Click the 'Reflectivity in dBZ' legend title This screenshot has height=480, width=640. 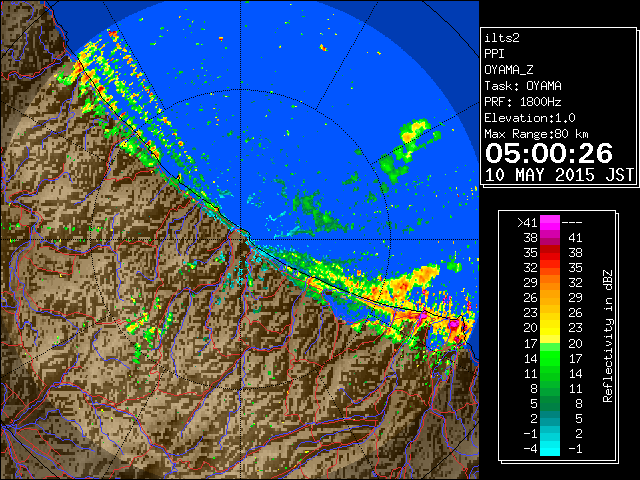coord(608,336)
